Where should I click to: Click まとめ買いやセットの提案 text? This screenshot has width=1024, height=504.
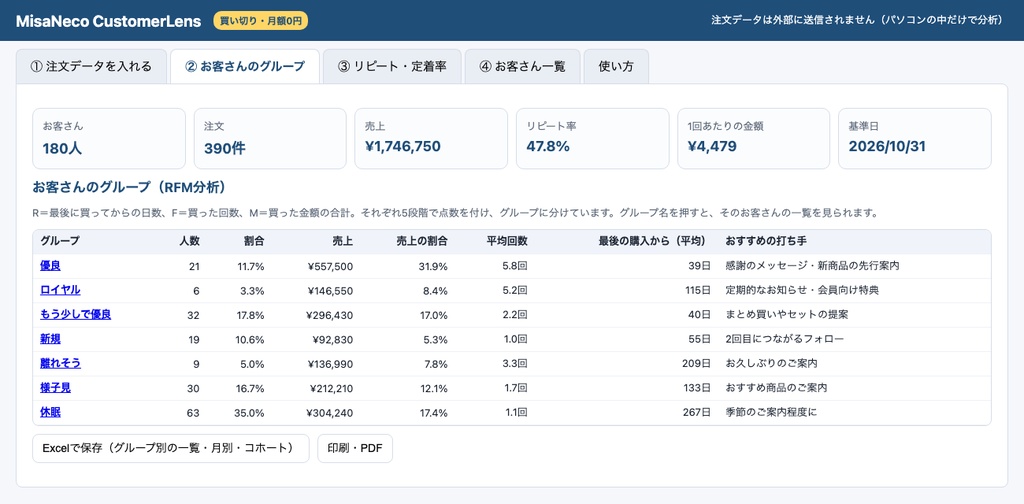tap(786, 315)
